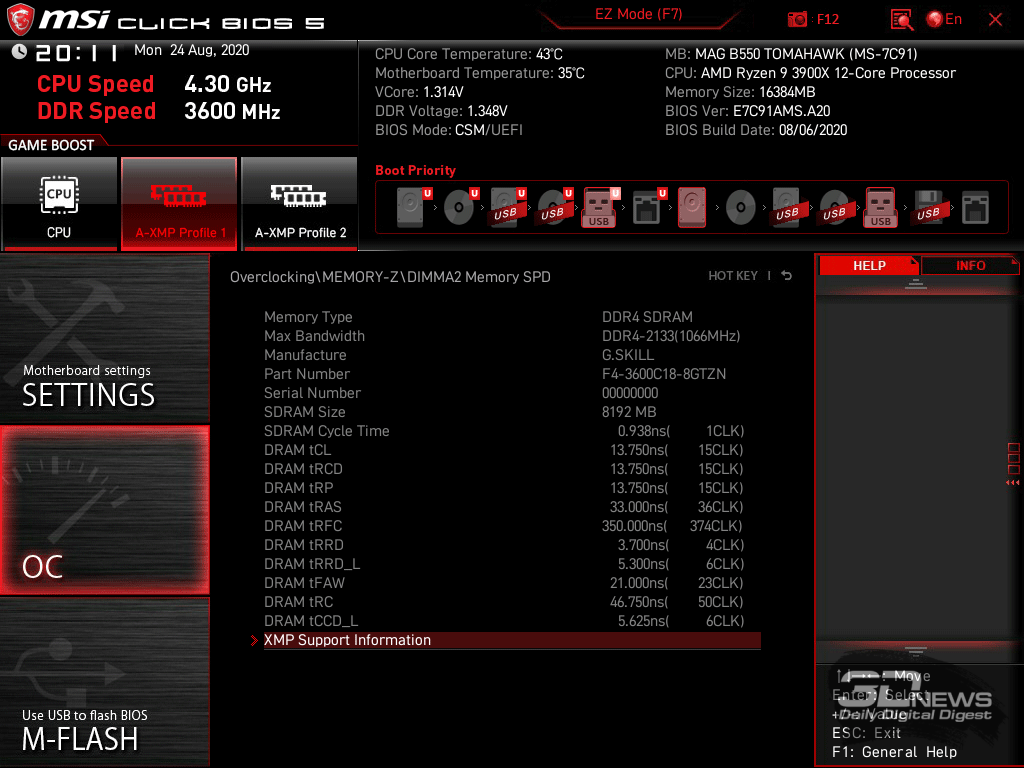Change language via the En globe icon
Viewport: 1024px width, 768px height.
click(x=944, y=20)
